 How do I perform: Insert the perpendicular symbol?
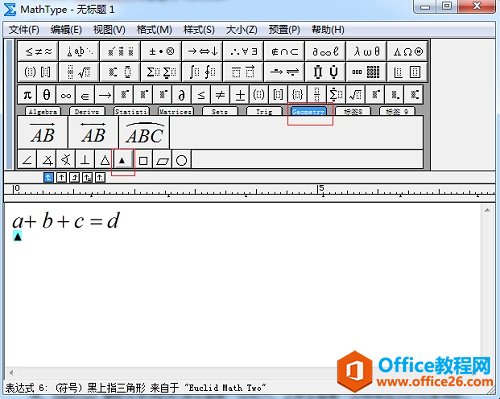(85, 160)
